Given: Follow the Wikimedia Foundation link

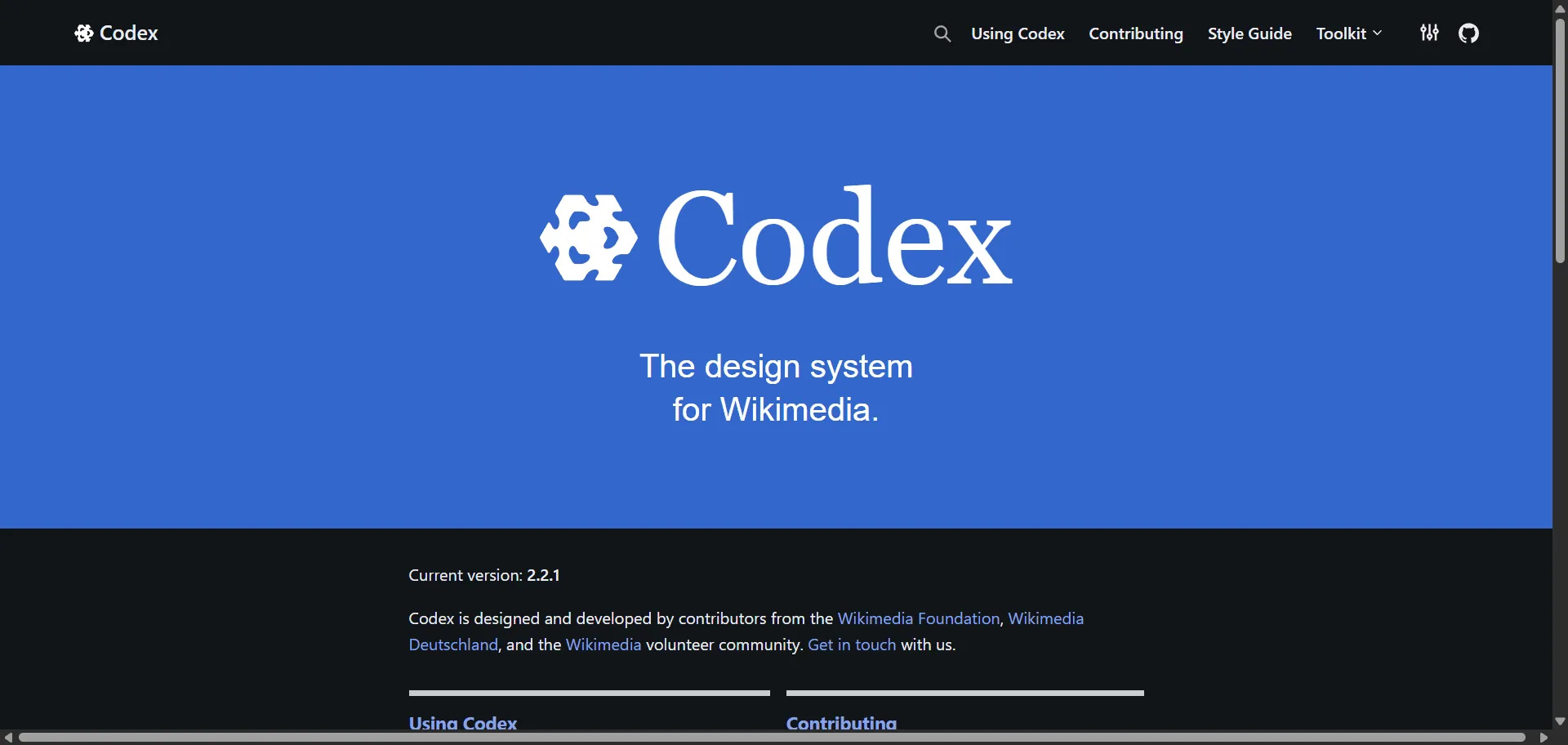Looking at the screenshot, I should 918,618.
